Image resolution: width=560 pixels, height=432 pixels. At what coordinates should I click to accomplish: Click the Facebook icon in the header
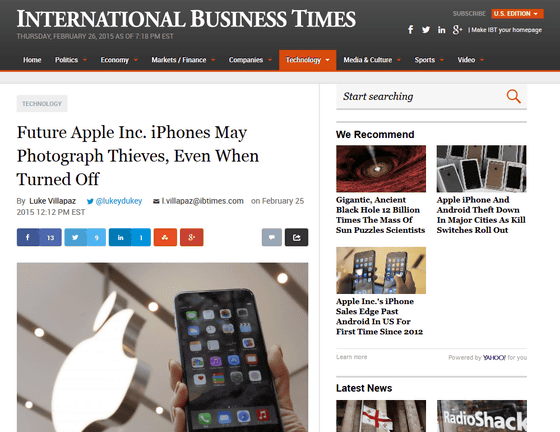pos(411,30)
